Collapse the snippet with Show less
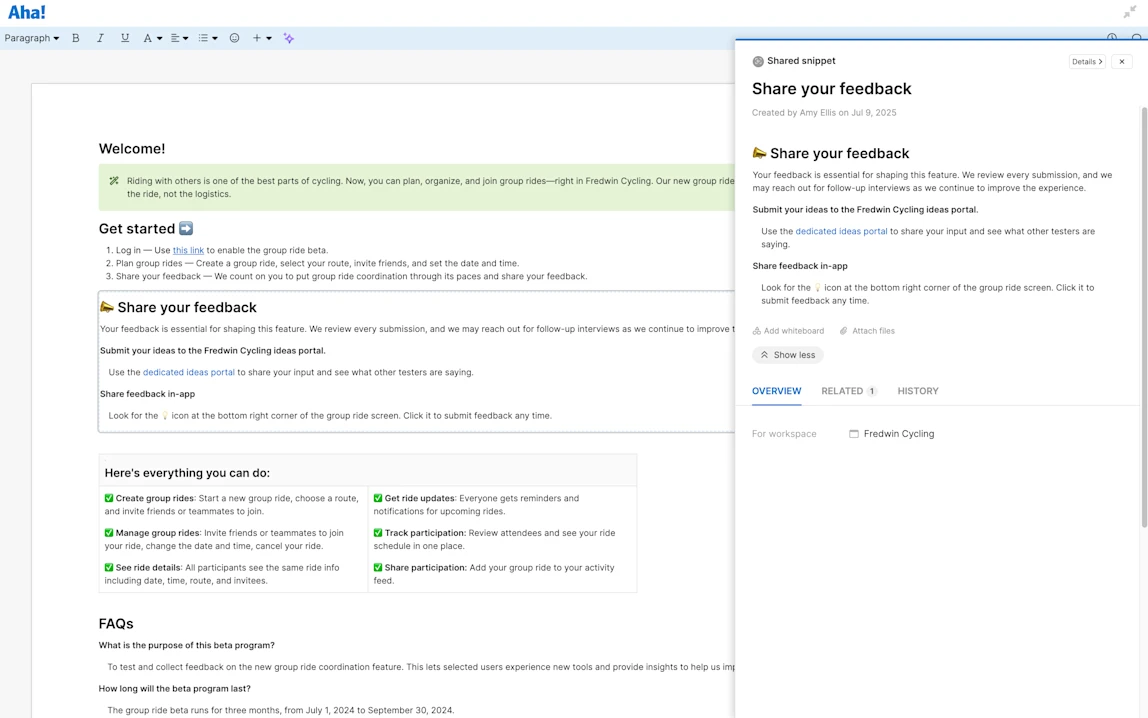Screen dimensions: 1148x718 tap(787, 355)
